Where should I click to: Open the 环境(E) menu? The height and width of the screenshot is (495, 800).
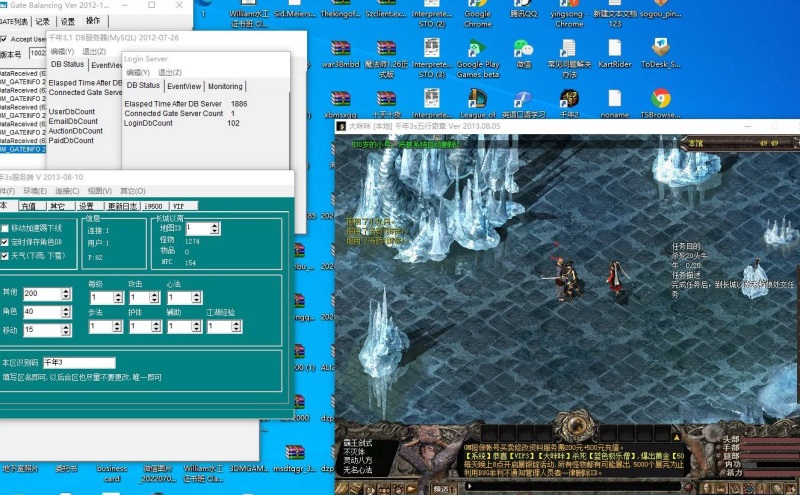[x=35, y=191]
